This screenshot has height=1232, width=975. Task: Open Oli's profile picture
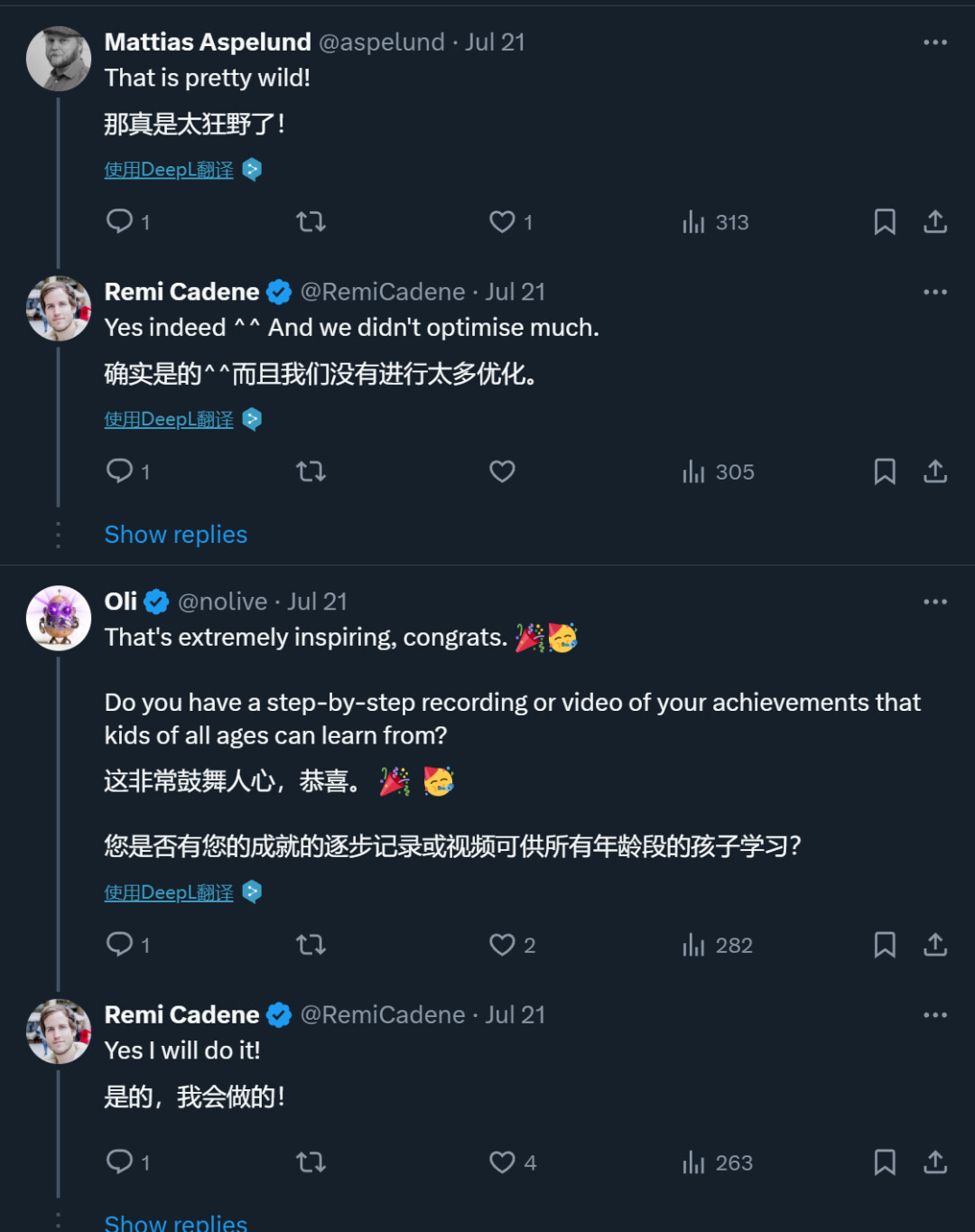pos(59,618)
